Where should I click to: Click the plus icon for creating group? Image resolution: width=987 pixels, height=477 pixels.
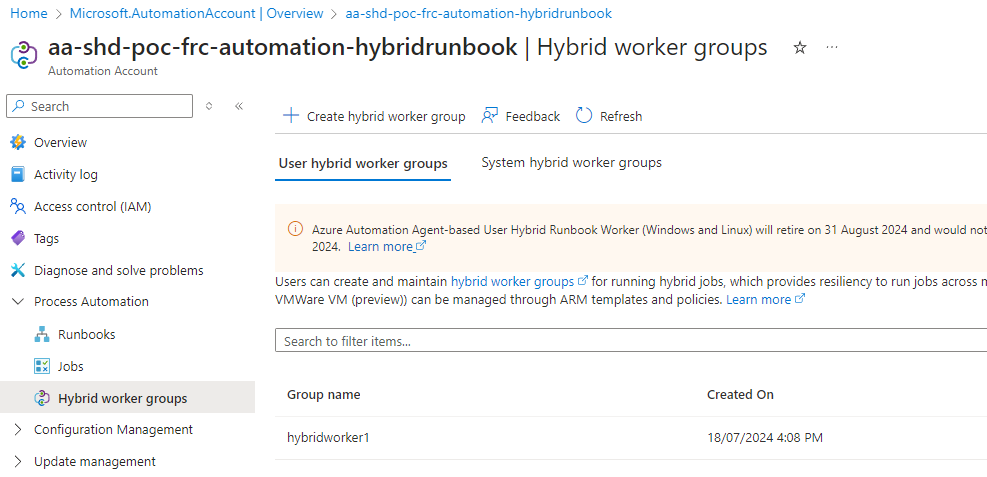click(x=291, y=116)
